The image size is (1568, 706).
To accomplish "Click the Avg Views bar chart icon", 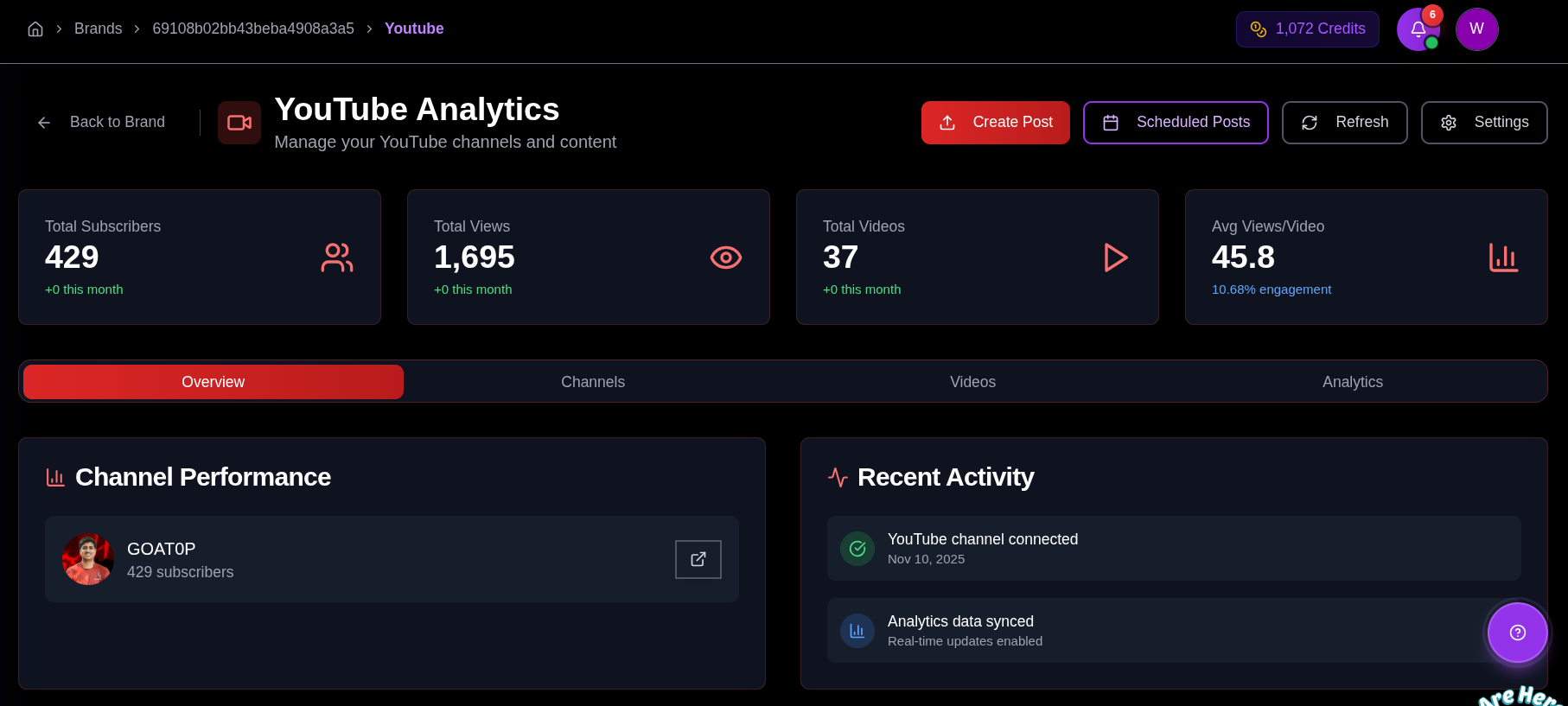I will pos(1504,258).
